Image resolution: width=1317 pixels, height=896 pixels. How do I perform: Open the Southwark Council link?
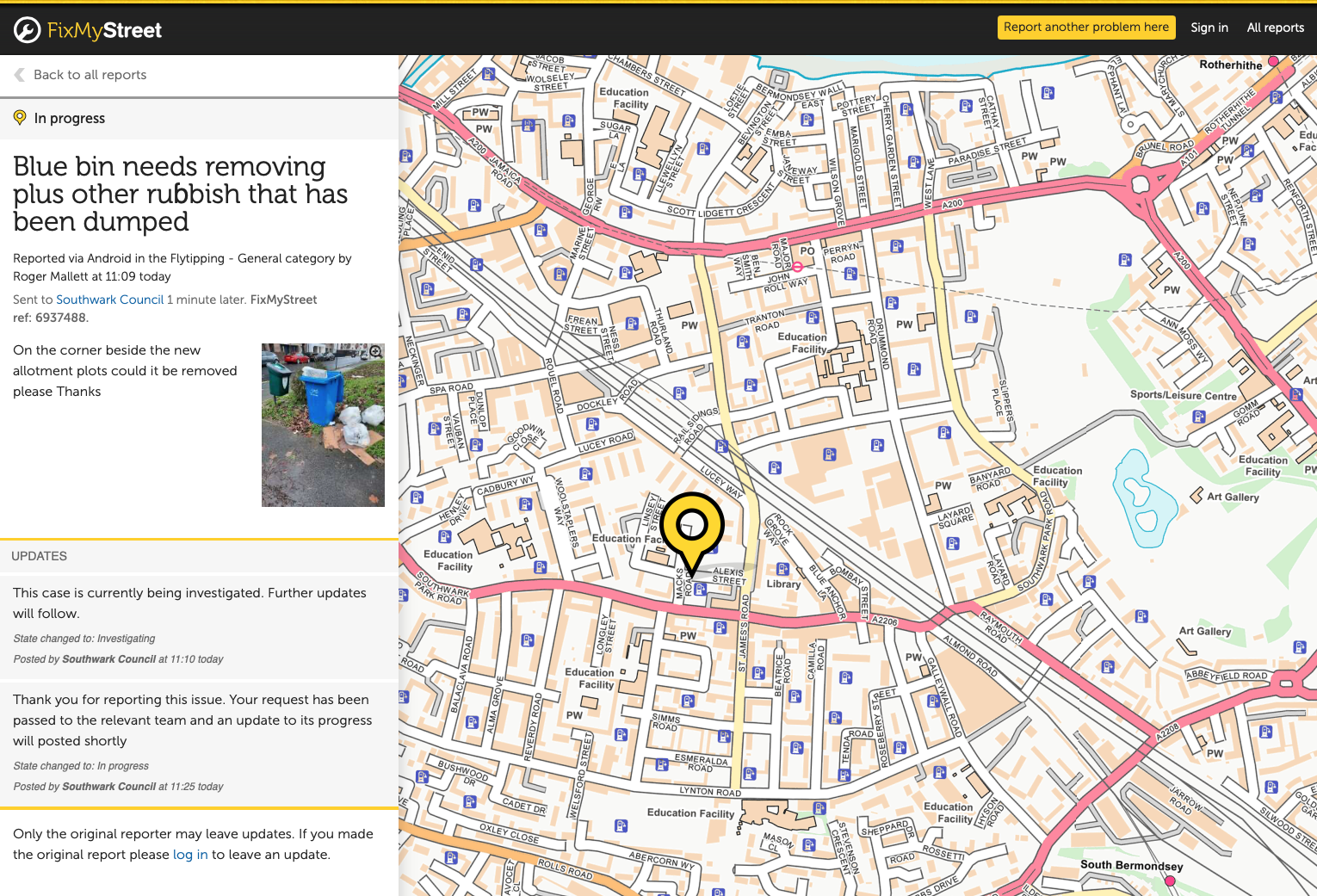point(109,300)
